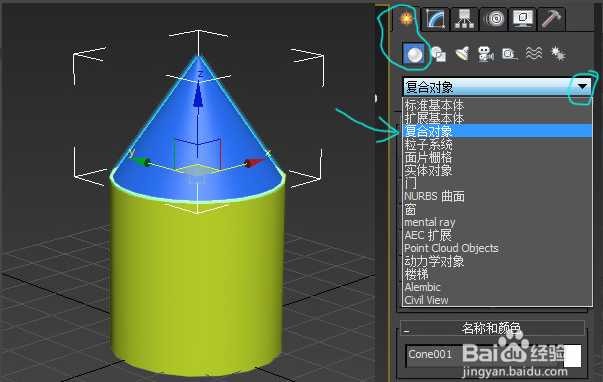Click the red X-axis gizmo arrow

tap(254, 163)
